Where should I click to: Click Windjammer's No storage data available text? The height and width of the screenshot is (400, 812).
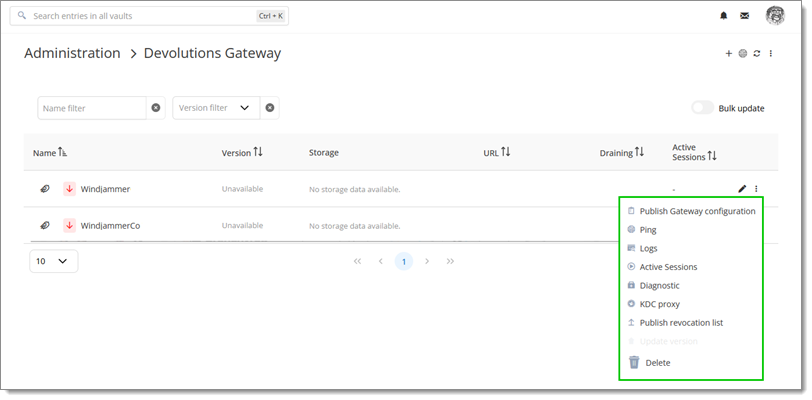click(x=355, y=190)
